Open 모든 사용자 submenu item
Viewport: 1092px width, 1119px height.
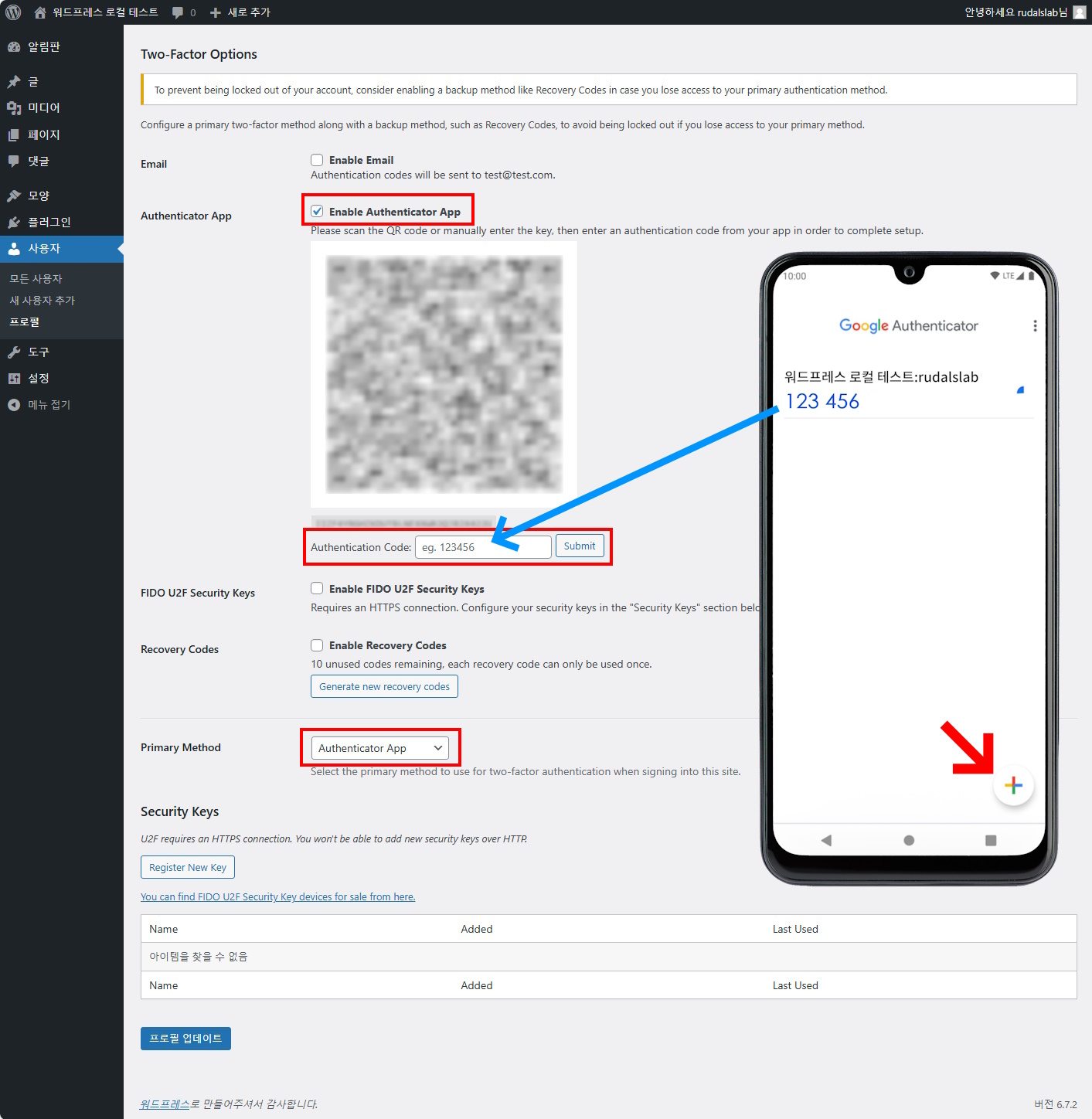pyautogui.click(x=36, y=279)
